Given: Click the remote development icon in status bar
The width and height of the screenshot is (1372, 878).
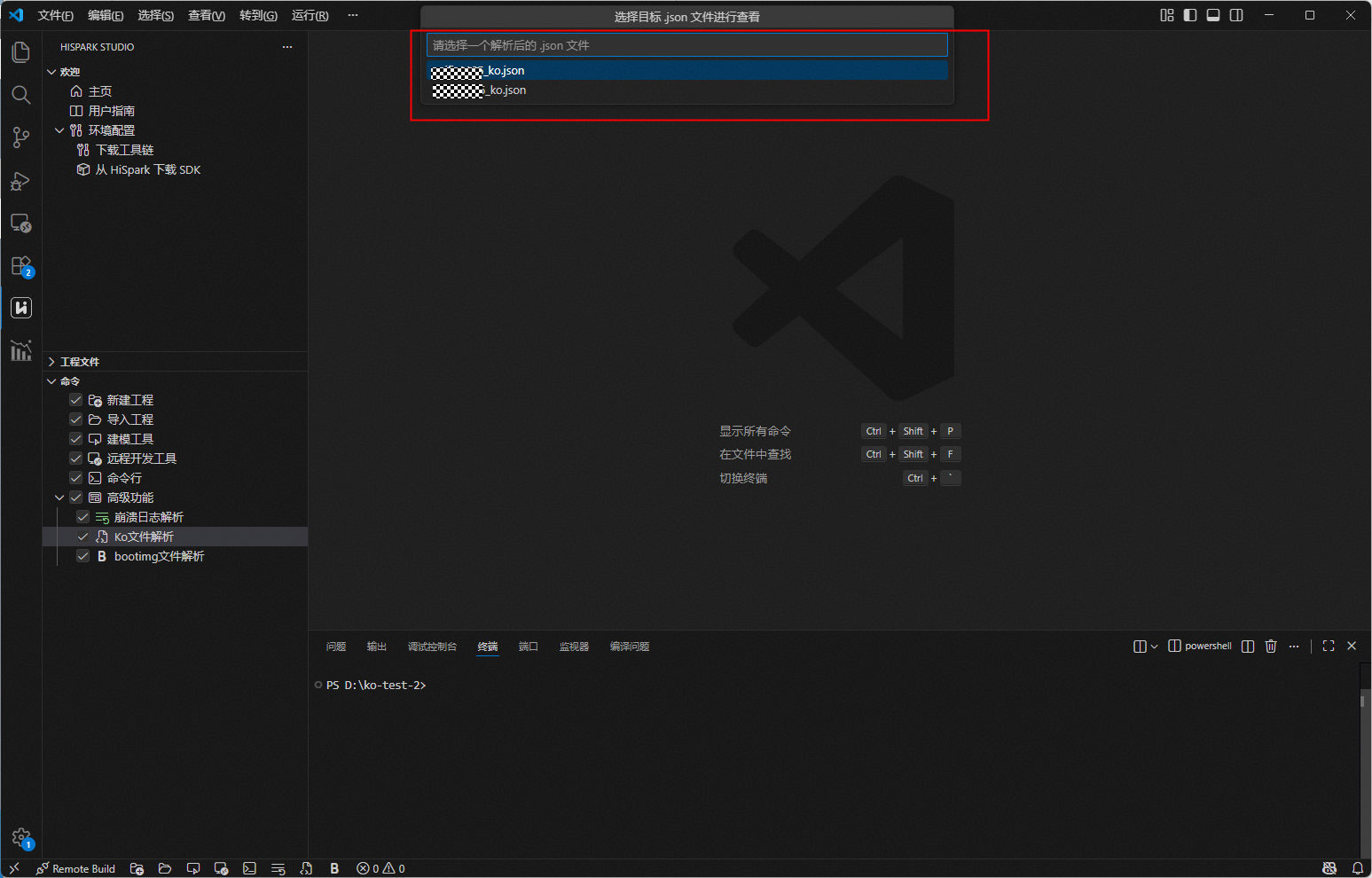Looking at the screenshot, I should tap(222, 868).
